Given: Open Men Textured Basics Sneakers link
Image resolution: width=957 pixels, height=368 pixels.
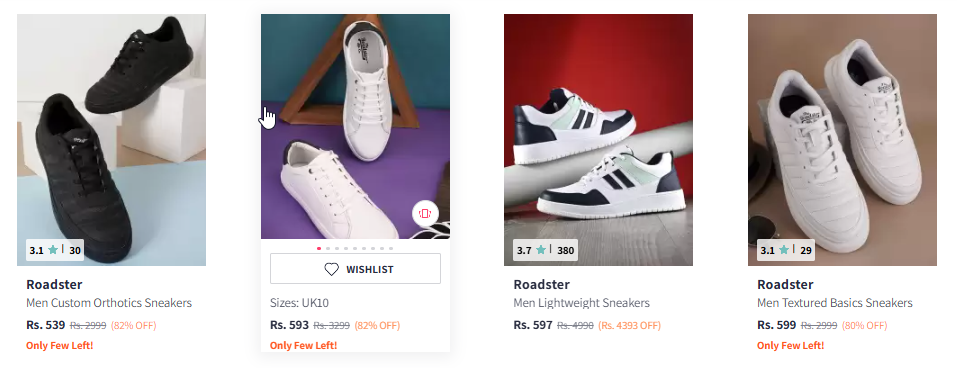Looking at the screenshot, I should point(835,303).
